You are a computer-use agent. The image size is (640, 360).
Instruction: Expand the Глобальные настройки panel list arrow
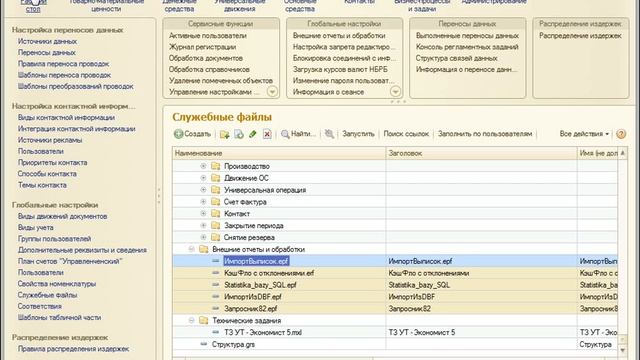click(395, 91)
